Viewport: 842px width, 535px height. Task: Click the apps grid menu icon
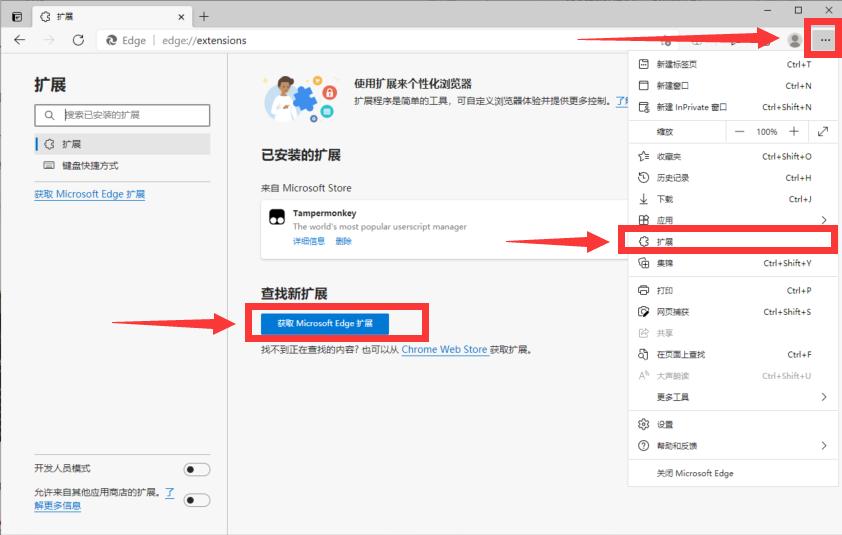click(643, 220)
